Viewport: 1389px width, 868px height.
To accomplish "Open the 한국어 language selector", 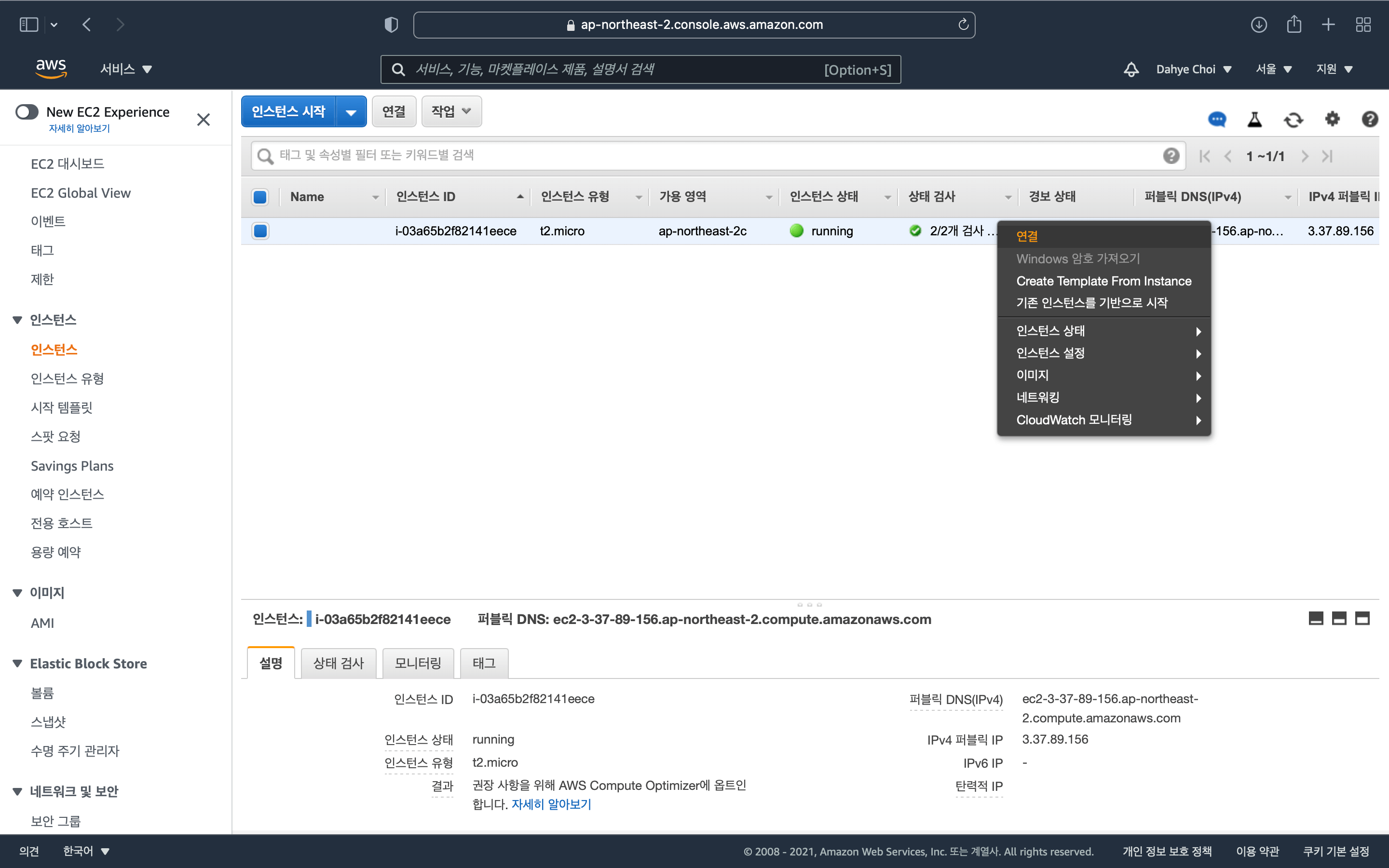I will point(86,851).
